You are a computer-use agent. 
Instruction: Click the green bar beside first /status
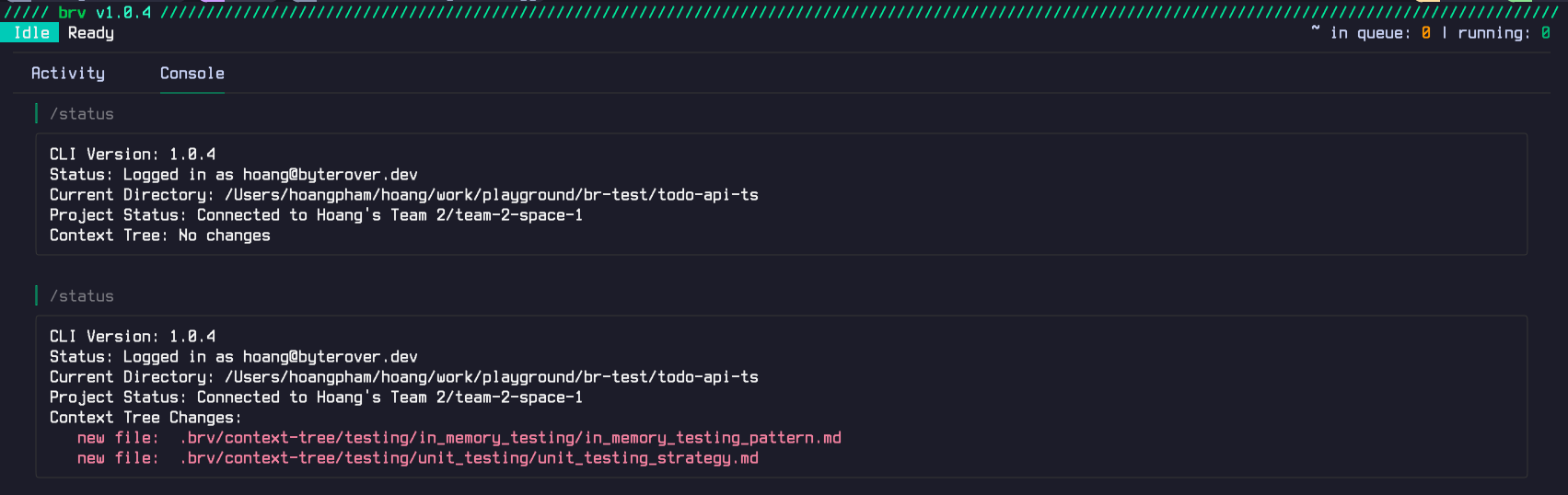pos(36,113)
